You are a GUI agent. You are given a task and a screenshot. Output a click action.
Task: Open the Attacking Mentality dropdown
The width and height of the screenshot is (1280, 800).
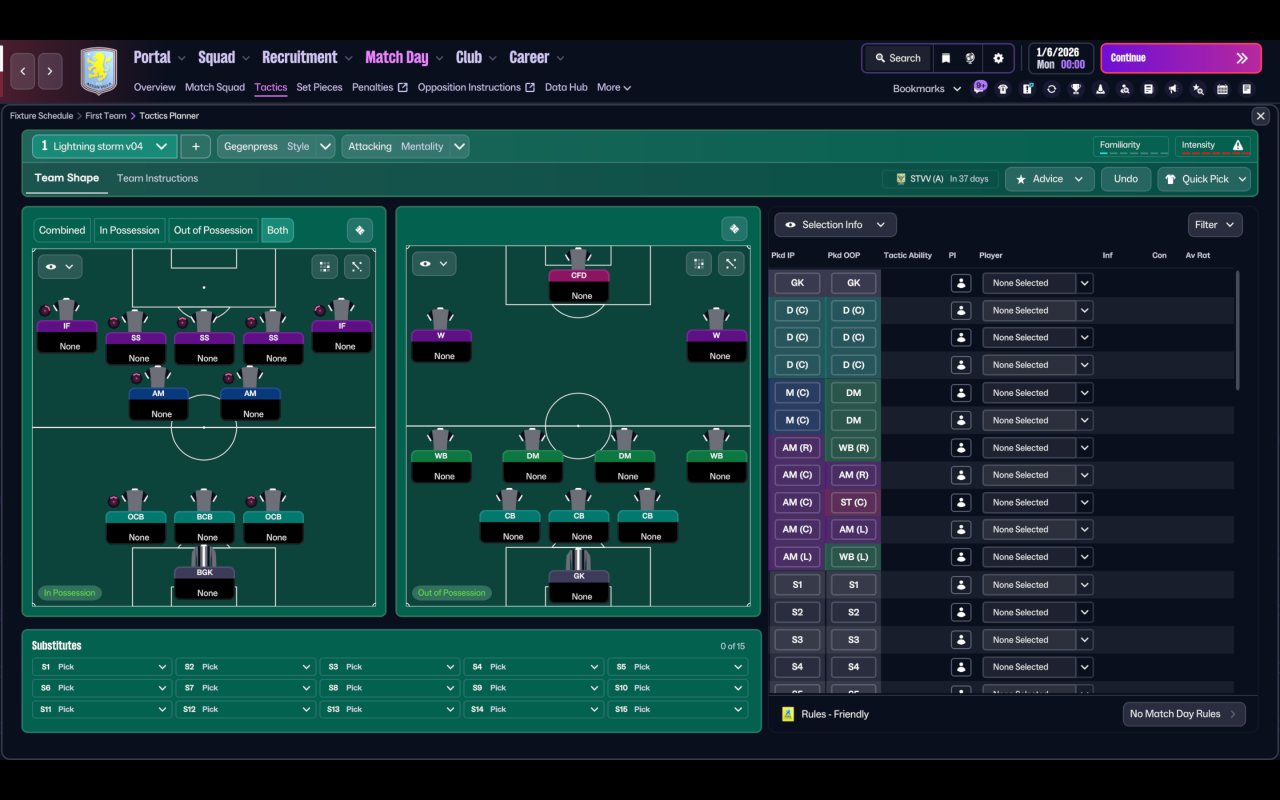pyautogui.click(x=405, y=146)
